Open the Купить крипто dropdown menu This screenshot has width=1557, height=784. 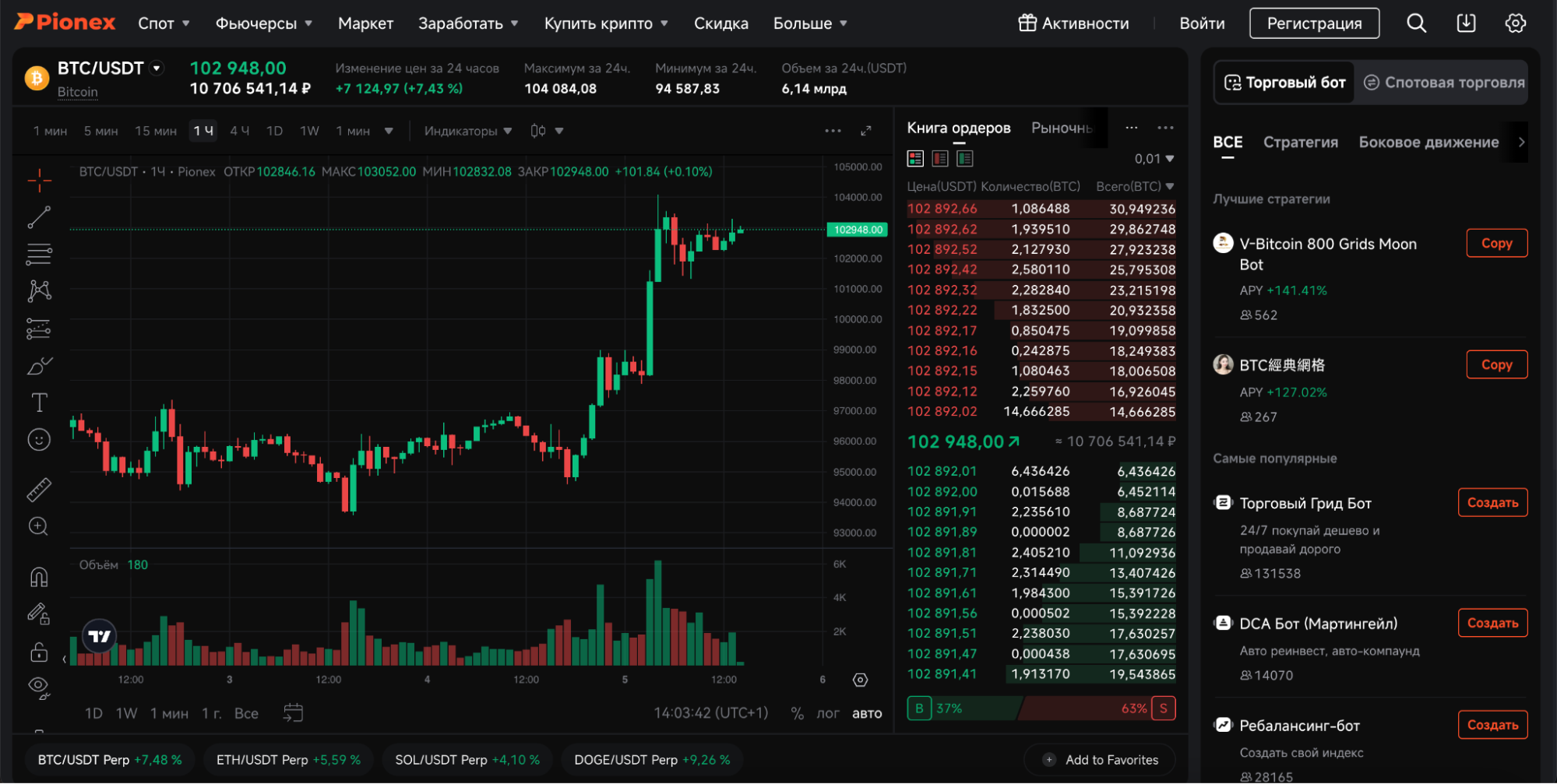point(606,23)
